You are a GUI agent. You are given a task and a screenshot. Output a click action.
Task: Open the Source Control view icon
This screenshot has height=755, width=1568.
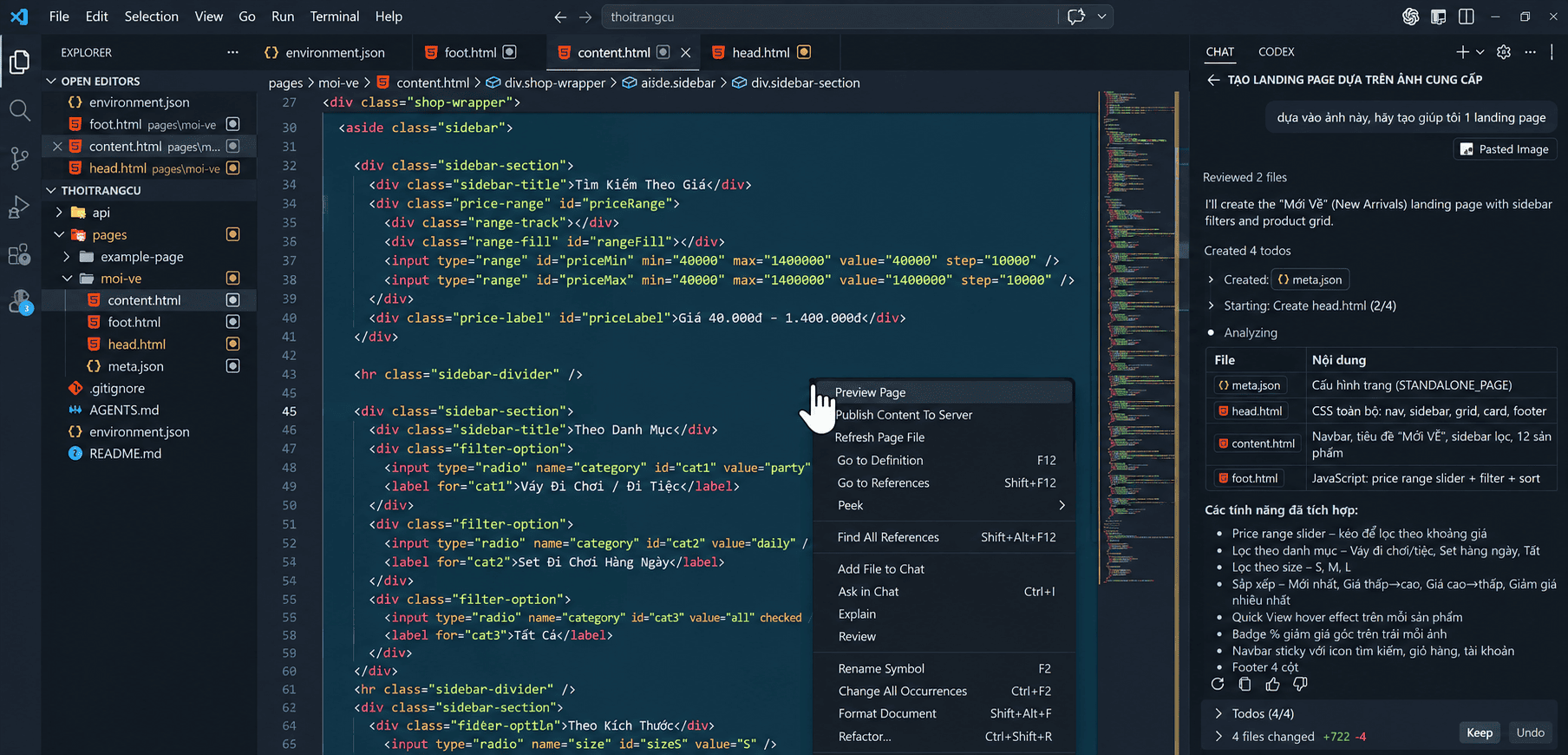click(x=19, y=158)
